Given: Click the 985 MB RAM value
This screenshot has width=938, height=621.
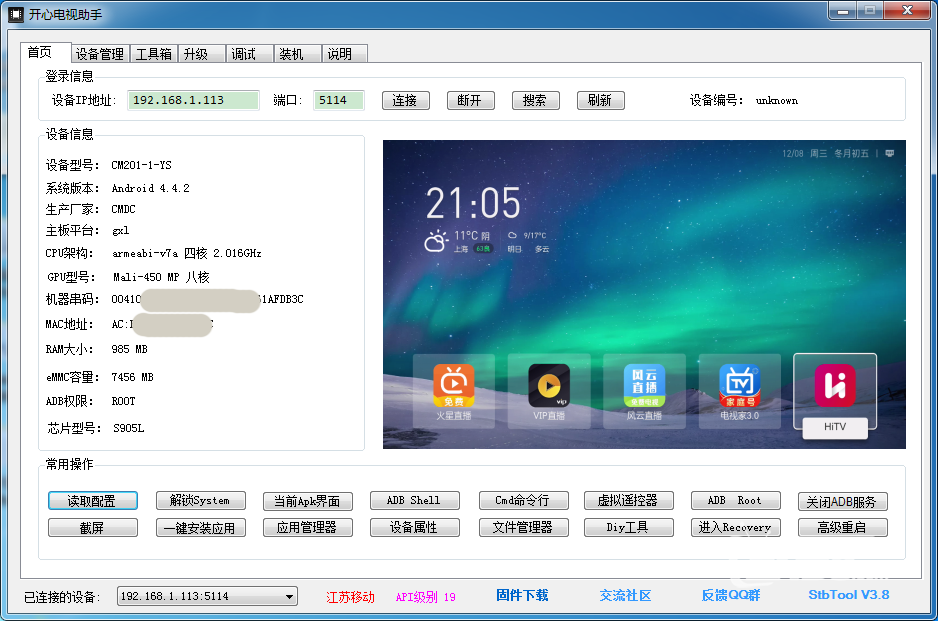Looking at the screenshot, I should pos(130,349).
